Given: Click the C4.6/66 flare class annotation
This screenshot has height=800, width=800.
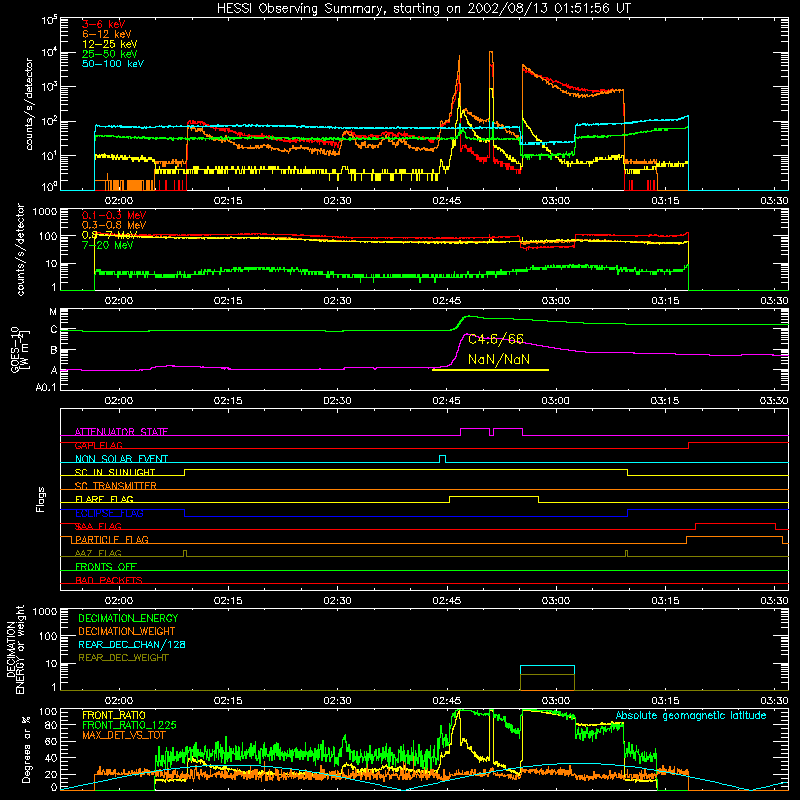Looking at the screenshot, I should [x=496, y=339].
